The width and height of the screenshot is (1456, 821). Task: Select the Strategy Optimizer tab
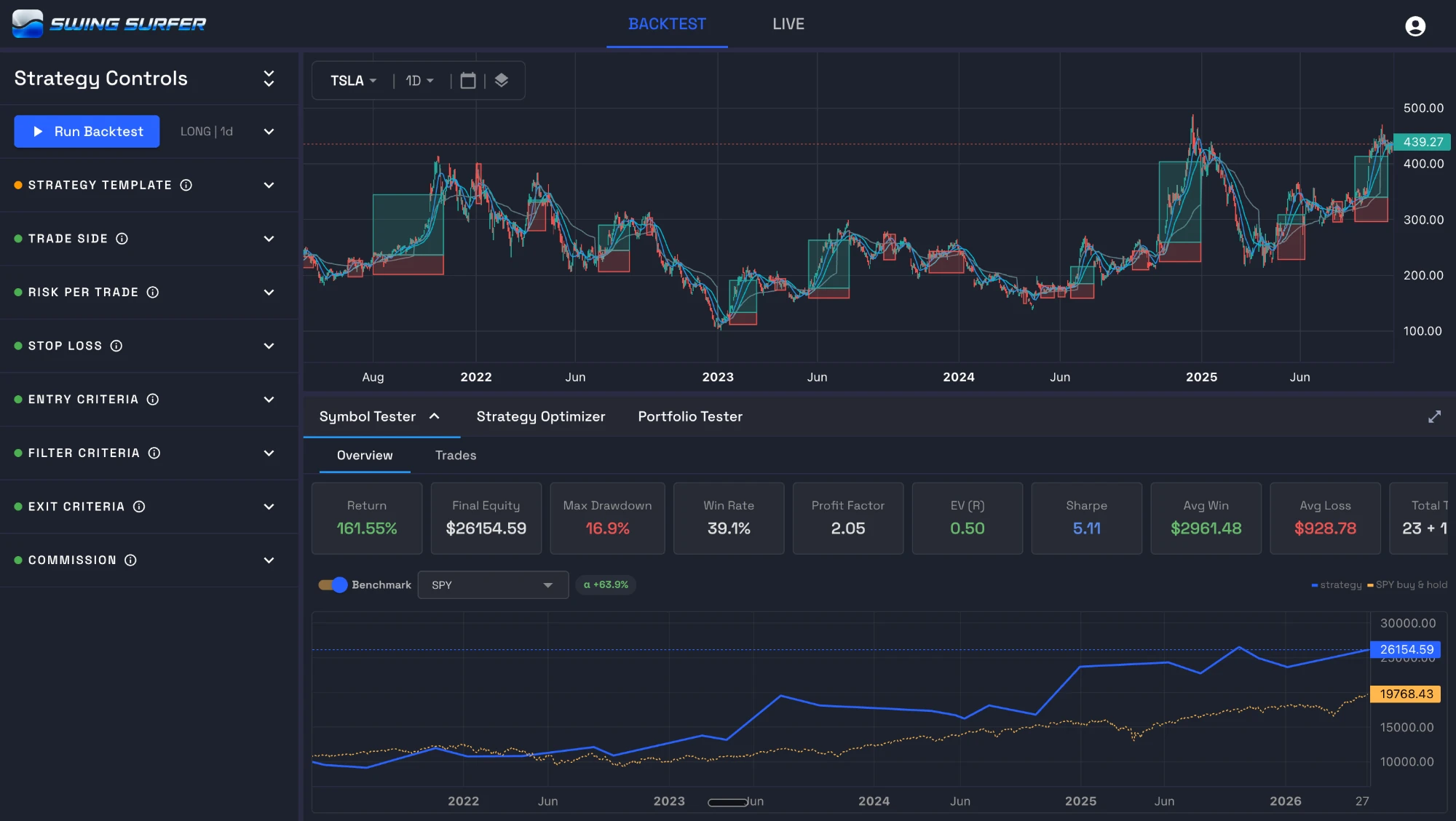click(x=541, y=416)
